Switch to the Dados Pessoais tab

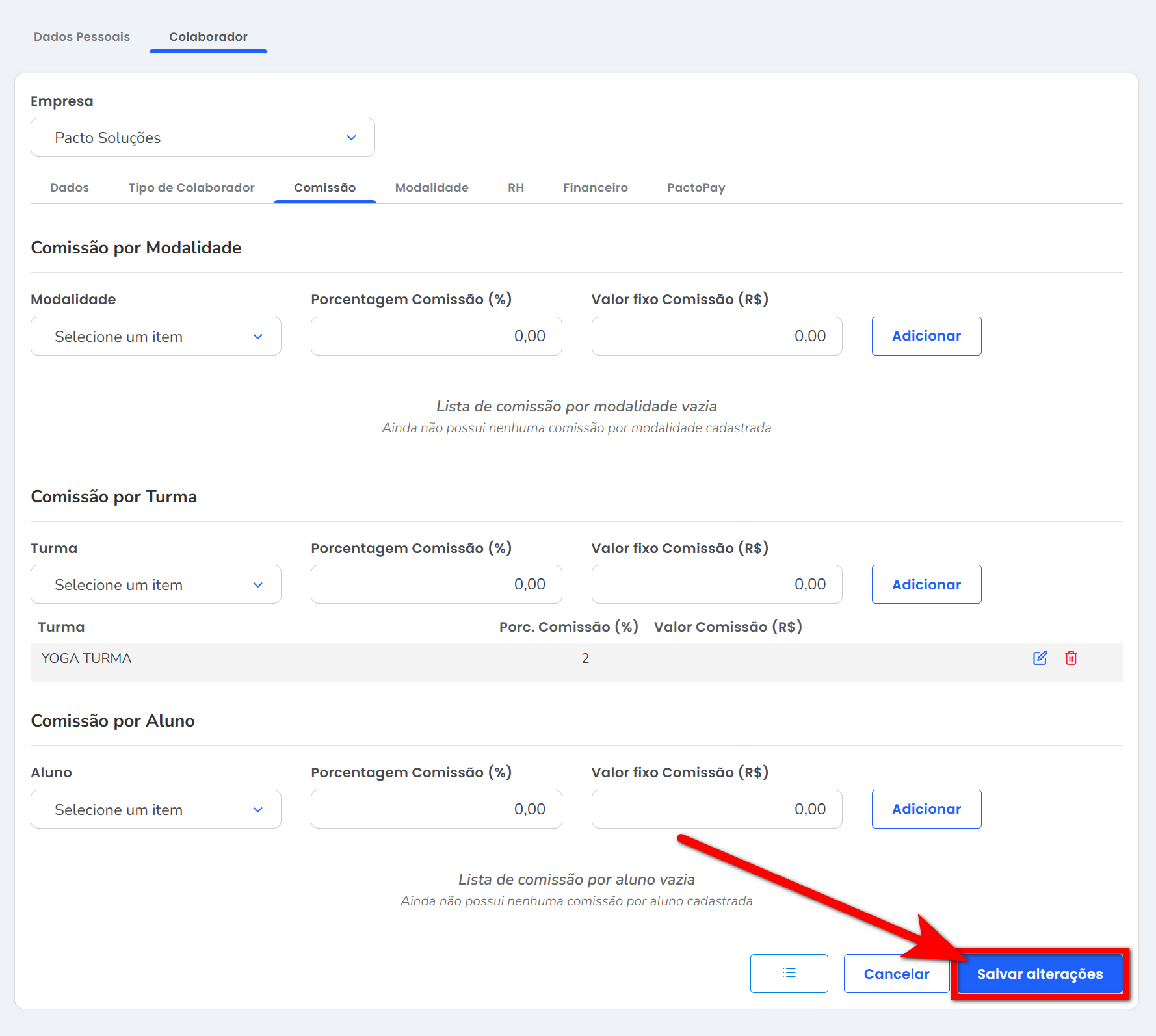tap(82, 37)
